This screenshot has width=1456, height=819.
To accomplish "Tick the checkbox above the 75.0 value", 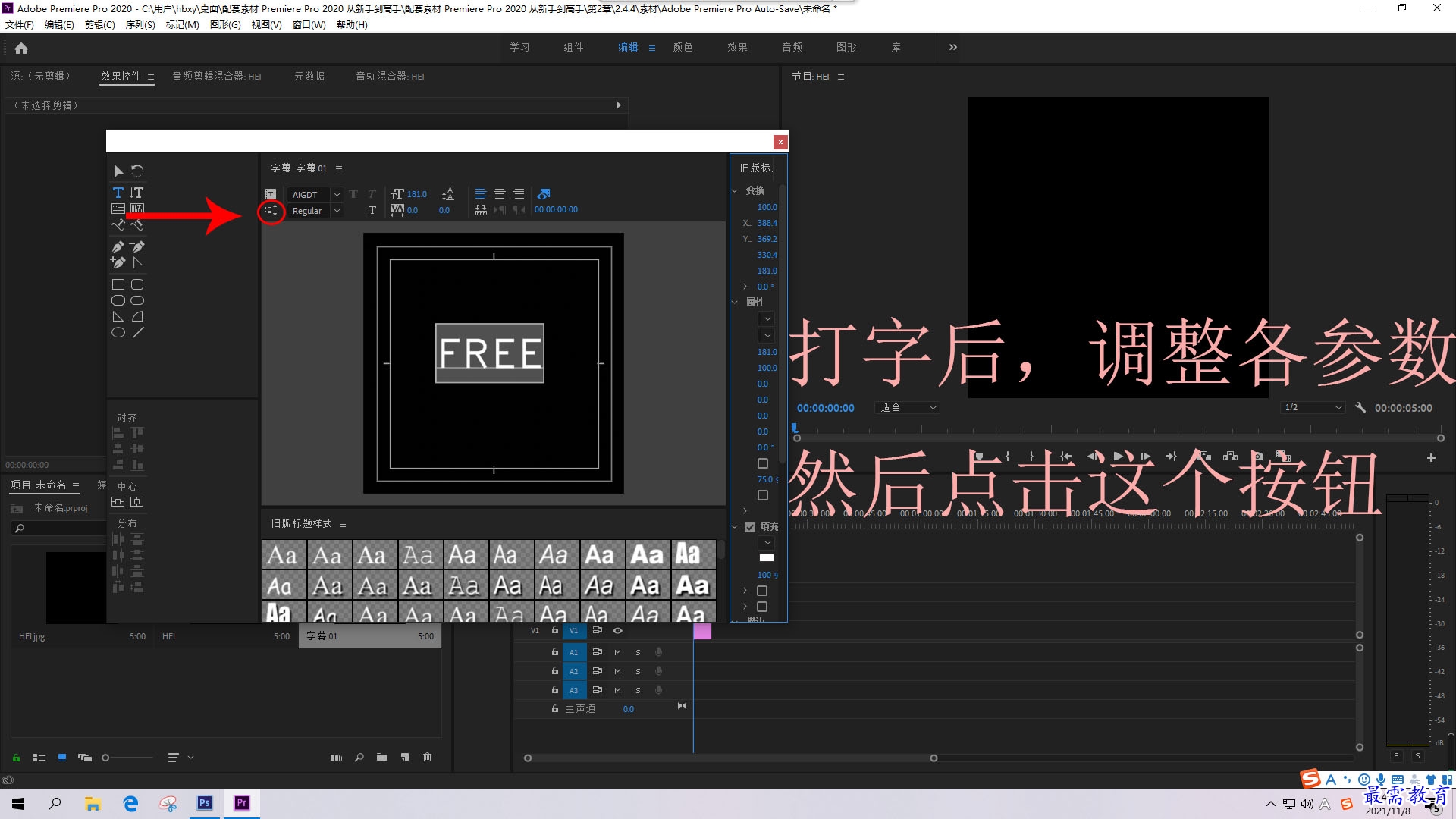I will pyautogui.click(x=763, y=463).
